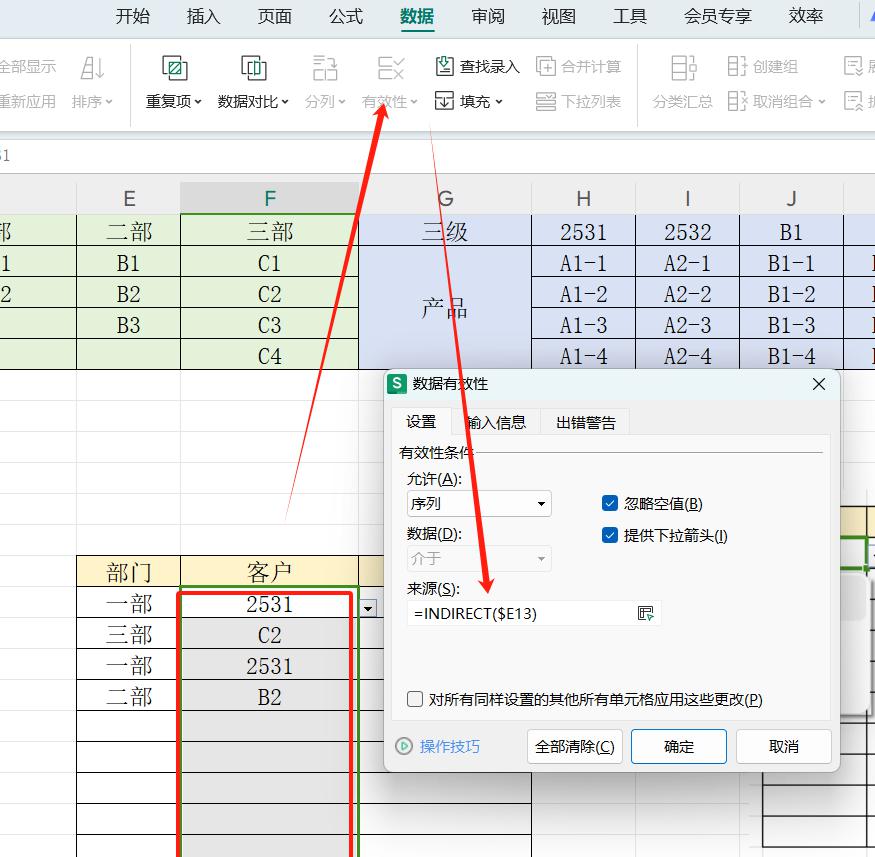Select column H header
The width and height of the screenshot is (875, 857).
(x=584, y=198)
